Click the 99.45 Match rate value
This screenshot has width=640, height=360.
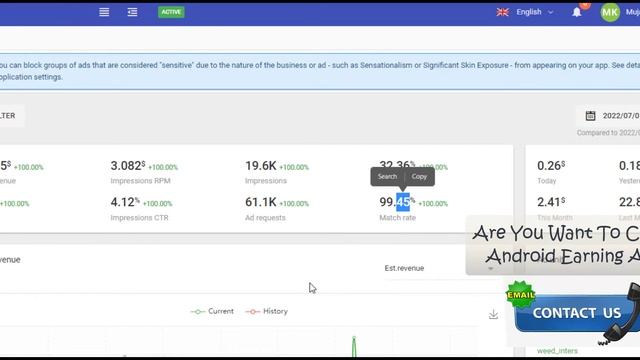[397, 202]
